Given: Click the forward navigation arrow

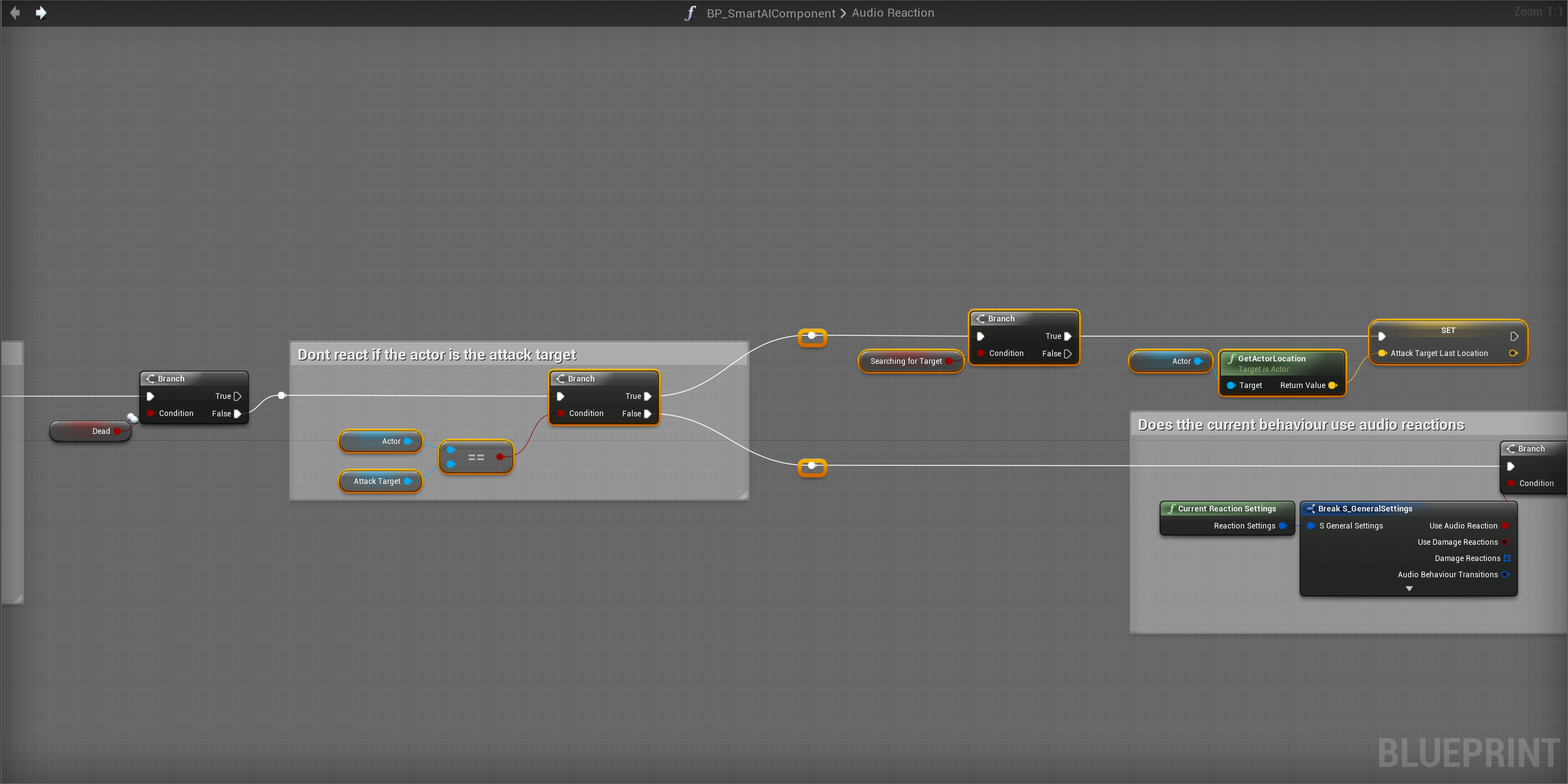Looking at the screenshot, I should pos(41,13).
